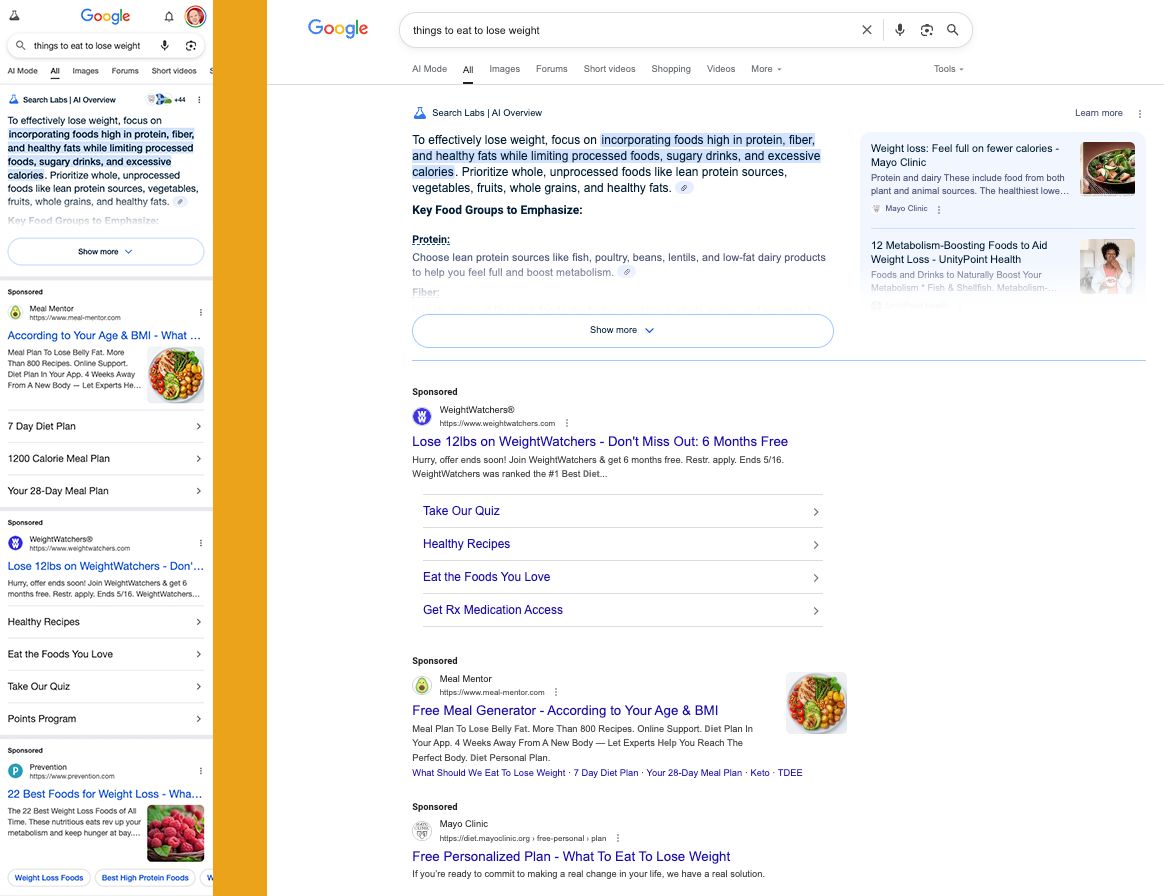Image resolution: width=1164 pixels, height=896 pixels.
Task: Open three-dot menu next to meal-mentor.com desktop ad
Action: (x=556, y=692)
